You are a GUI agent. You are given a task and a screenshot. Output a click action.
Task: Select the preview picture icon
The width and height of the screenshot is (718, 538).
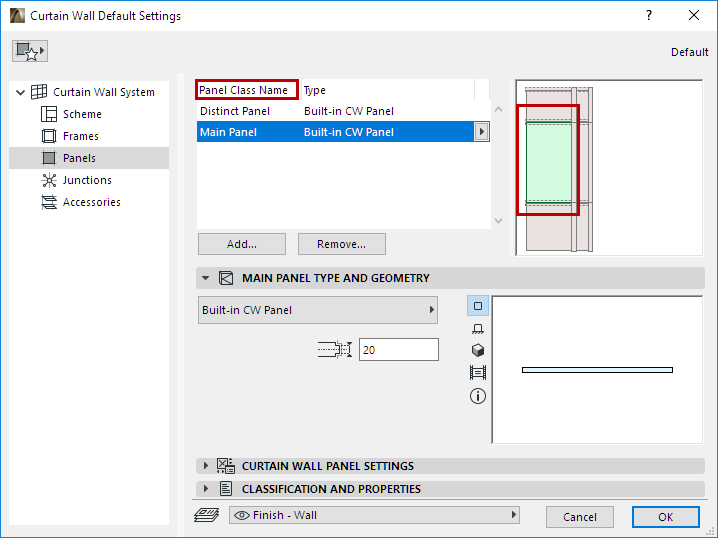point(478,373)
